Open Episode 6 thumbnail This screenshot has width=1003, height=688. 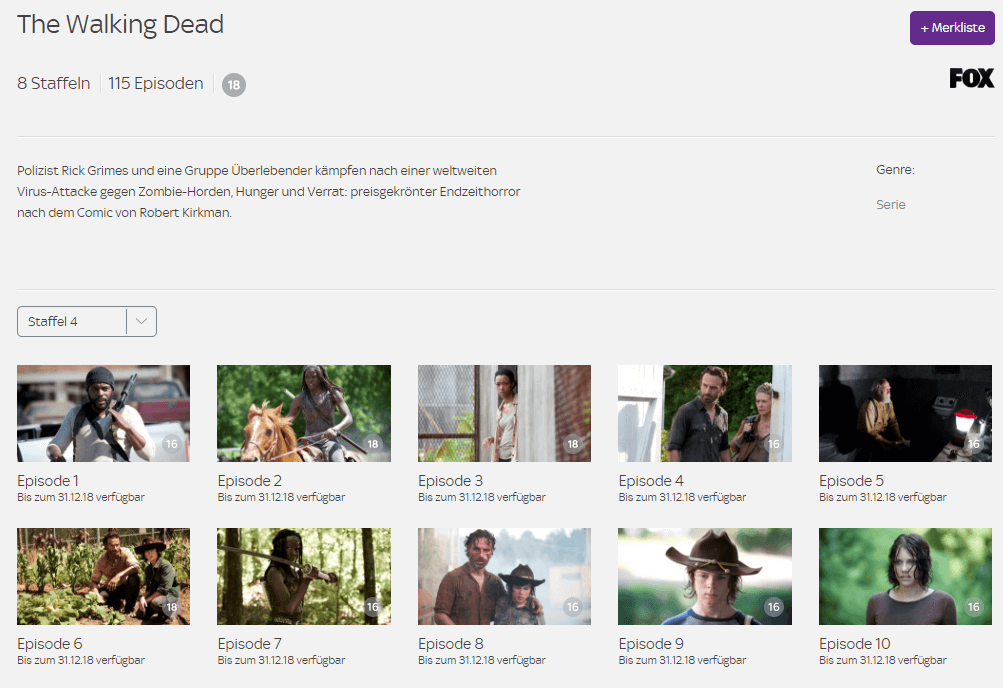point(103,576)
